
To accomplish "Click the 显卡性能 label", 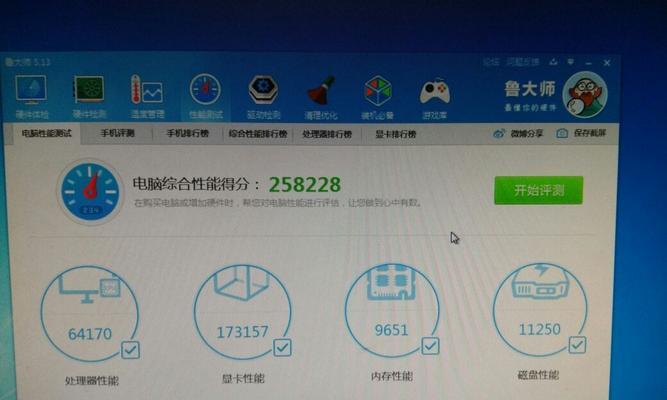I will coord(243,378).
